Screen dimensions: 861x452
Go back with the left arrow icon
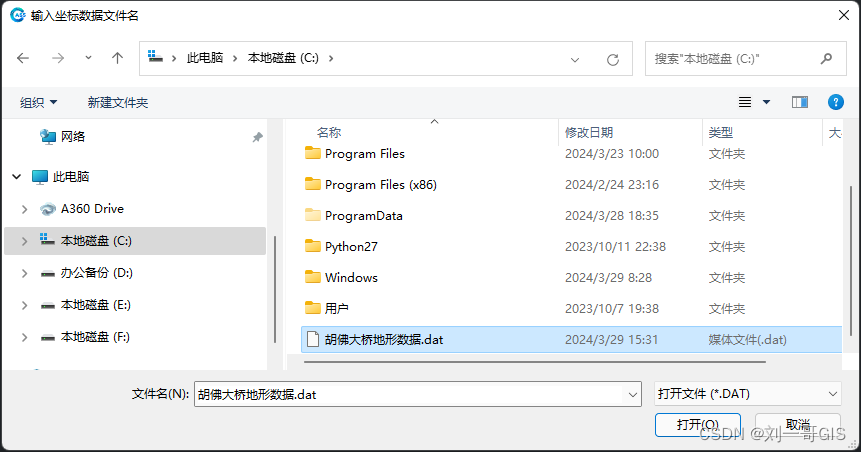pos(23,58)
